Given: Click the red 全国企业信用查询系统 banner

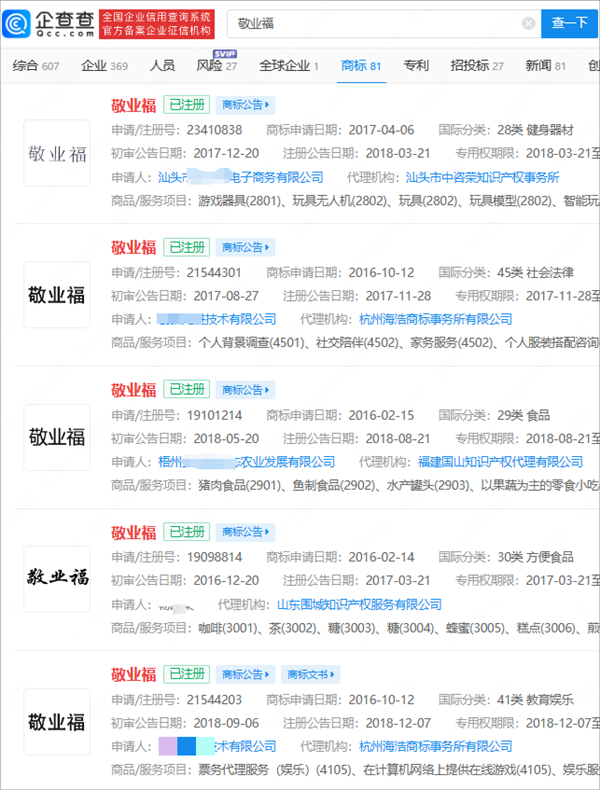Looking at the screenshot, I should 157,24.
